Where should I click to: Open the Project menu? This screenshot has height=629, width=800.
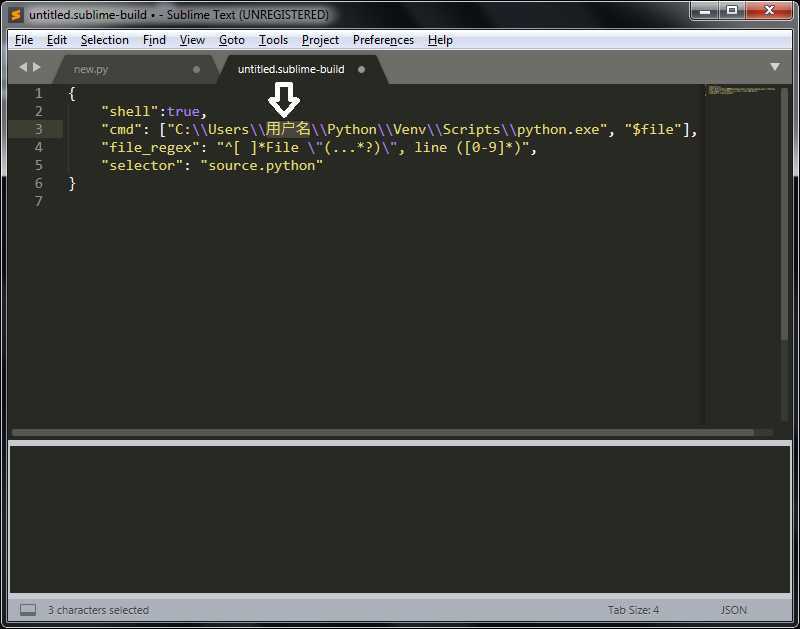320,40
